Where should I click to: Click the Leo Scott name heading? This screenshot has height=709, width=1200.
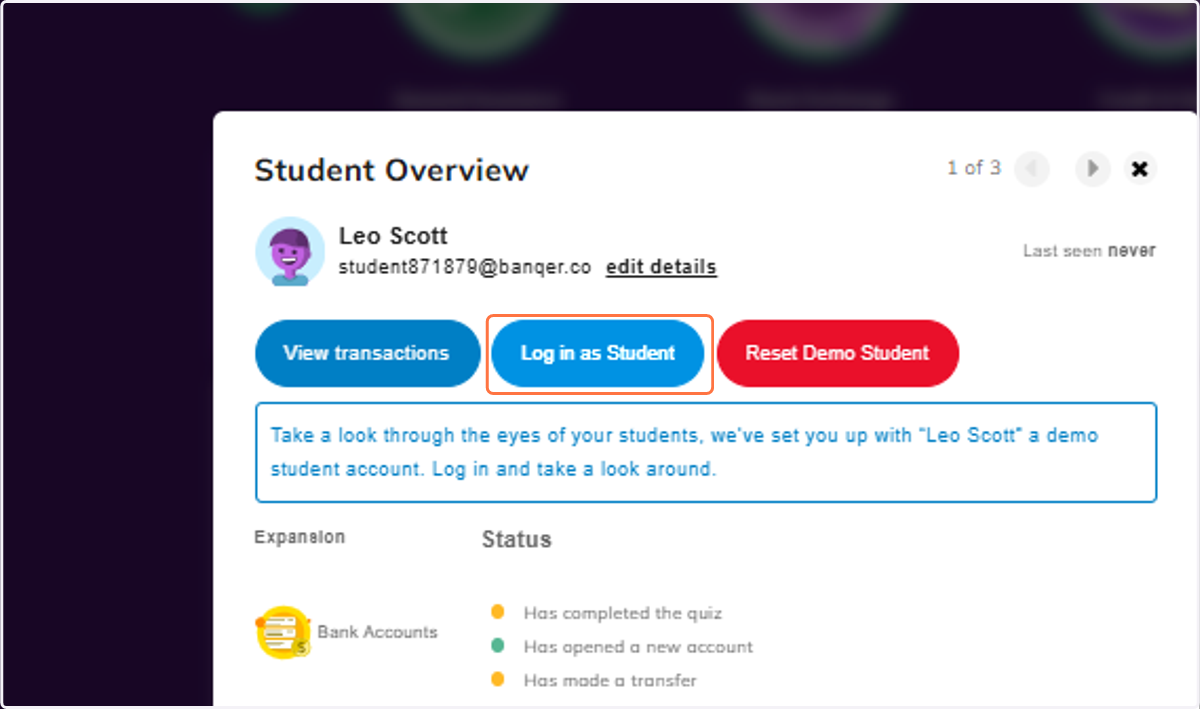pyautogui.click(x=393, y=236)
